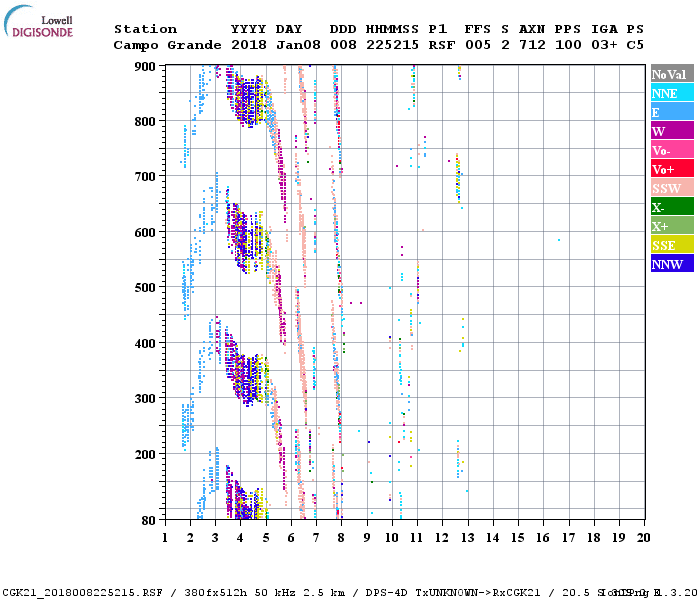Click the 300 height axis label
The width and height of the screenshot is (700, 600).
(145, 399)
